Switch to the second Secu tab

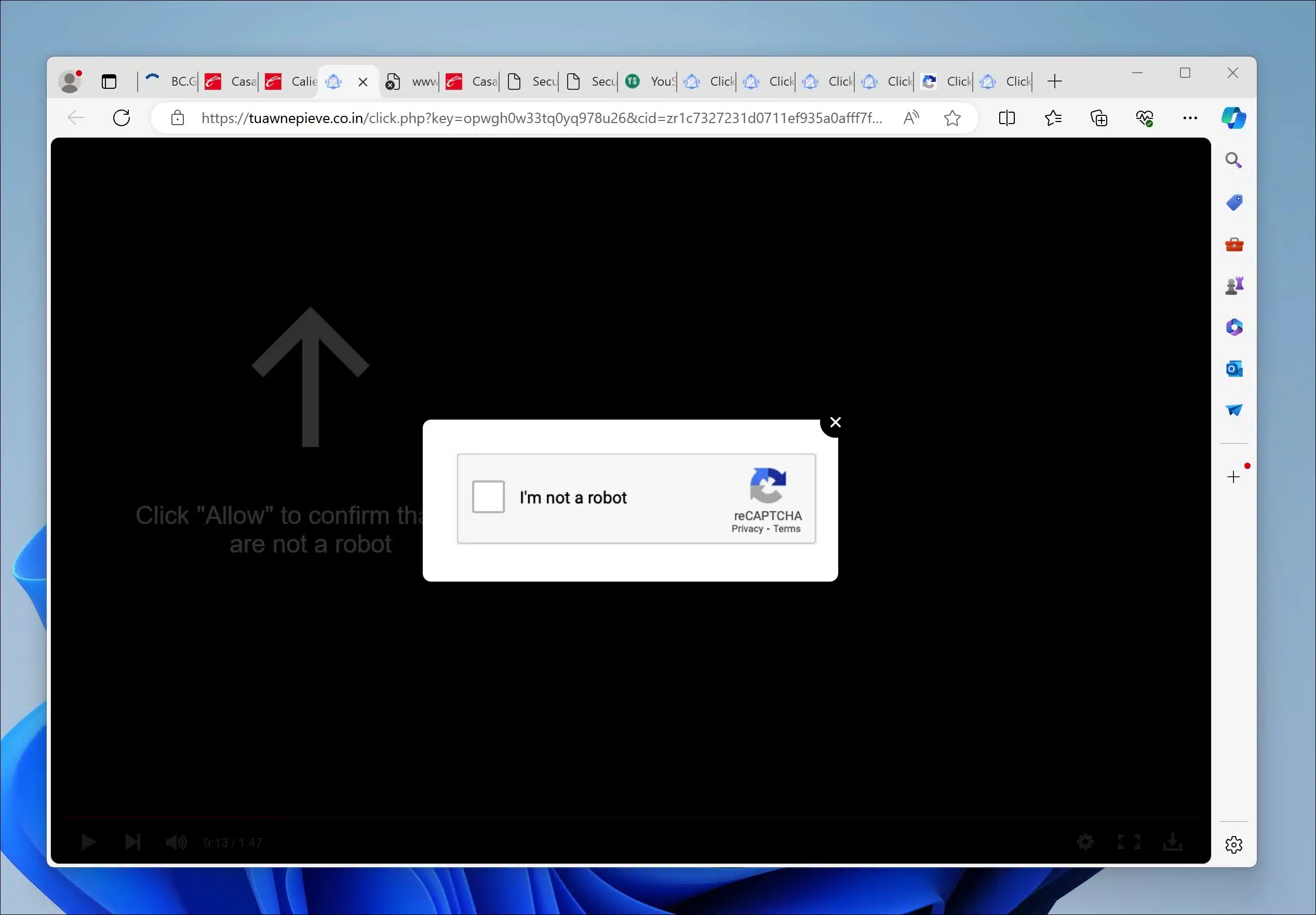[590, 82]
